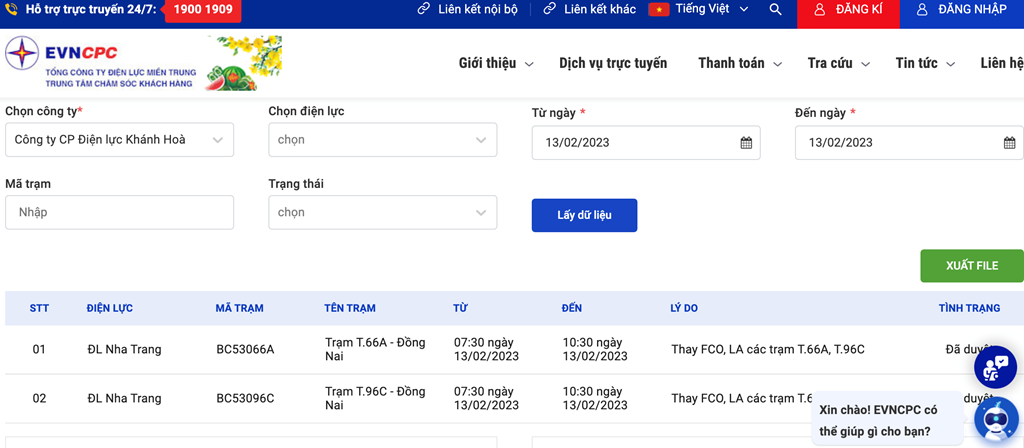Click the Vietnam flag language icon
The image size is (1024, 448).
click(x=658, y=9)
